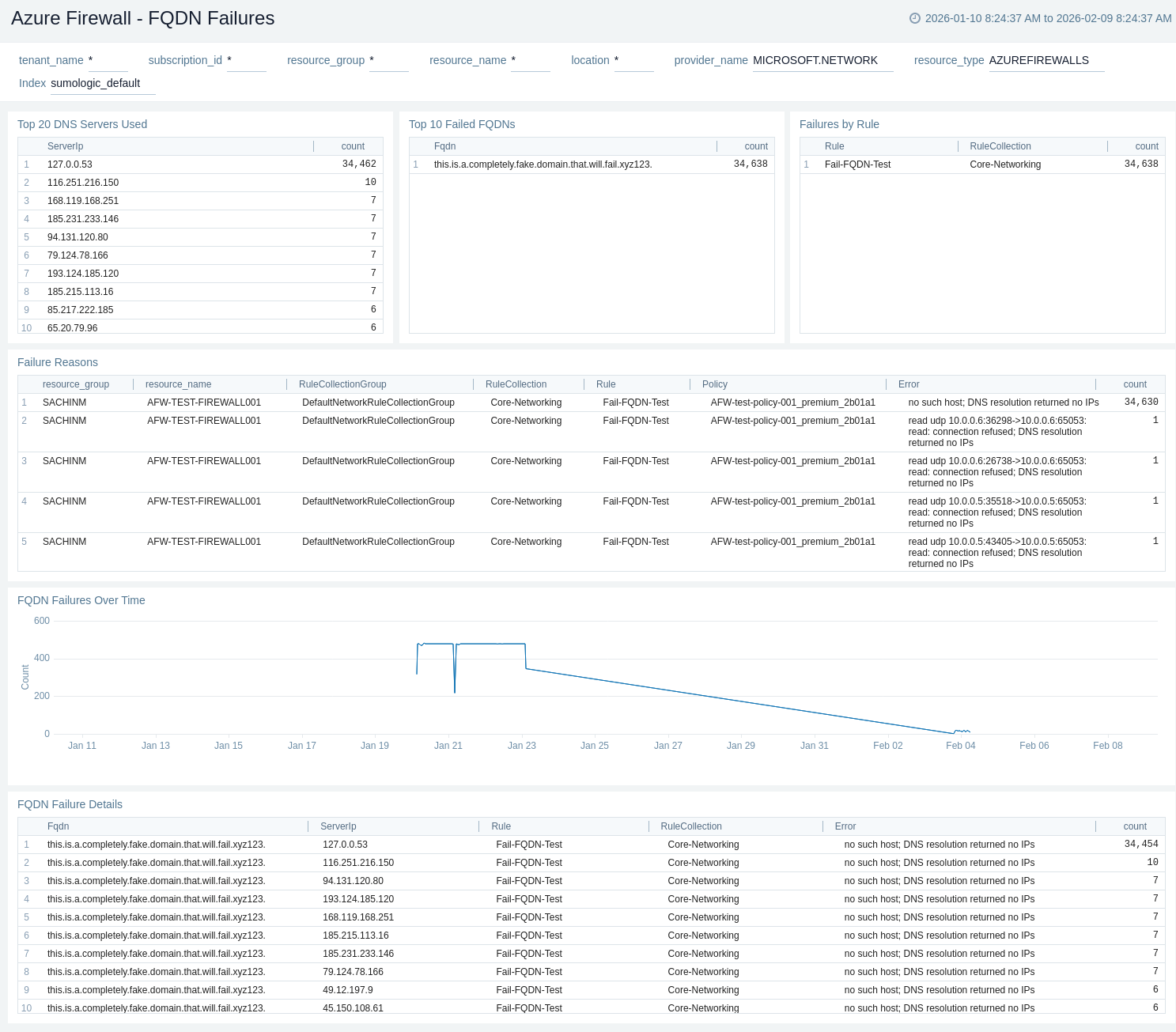Image resolution: width=1176 pixels, height=1032 pixels.
Task: Click the Policy column header in Failure Reasons
Action: point(714,384)
